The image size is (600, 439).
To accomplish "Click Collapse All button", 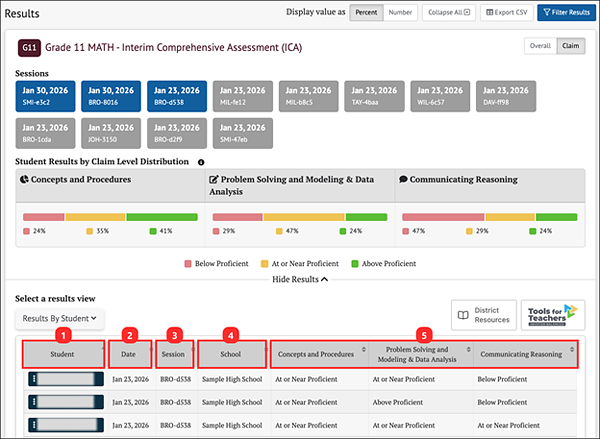I will coord(449,13).
